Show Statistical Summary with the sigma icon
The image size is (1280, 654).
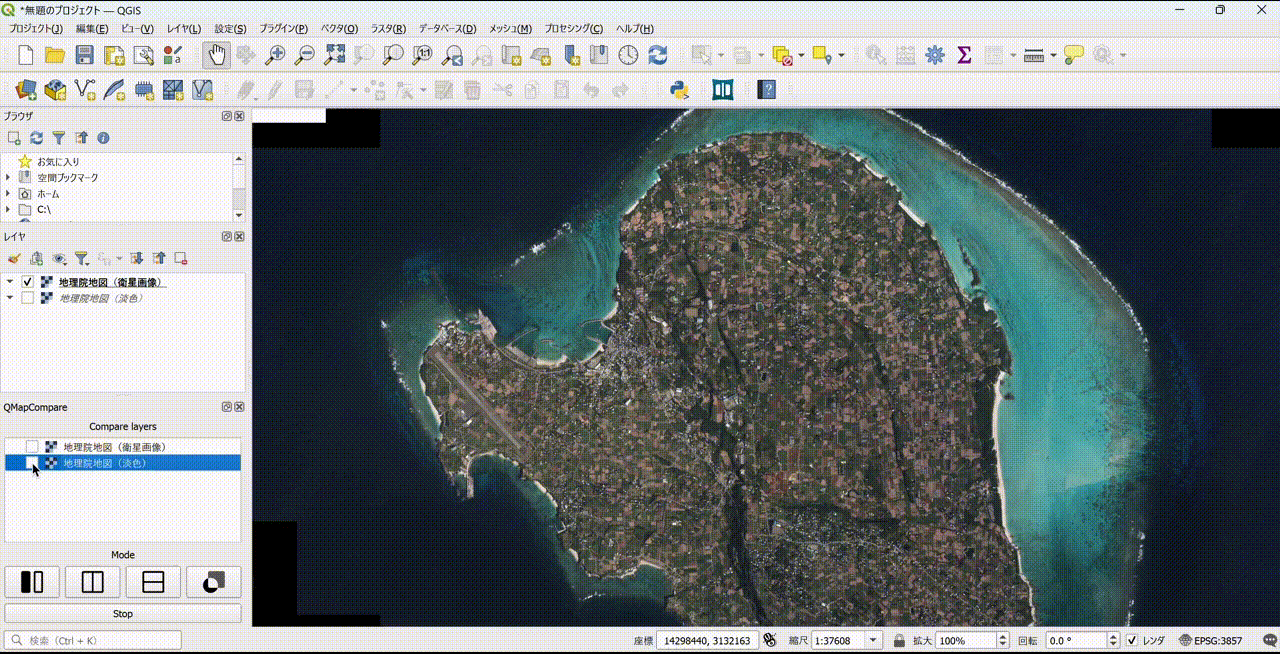point(963,55)
